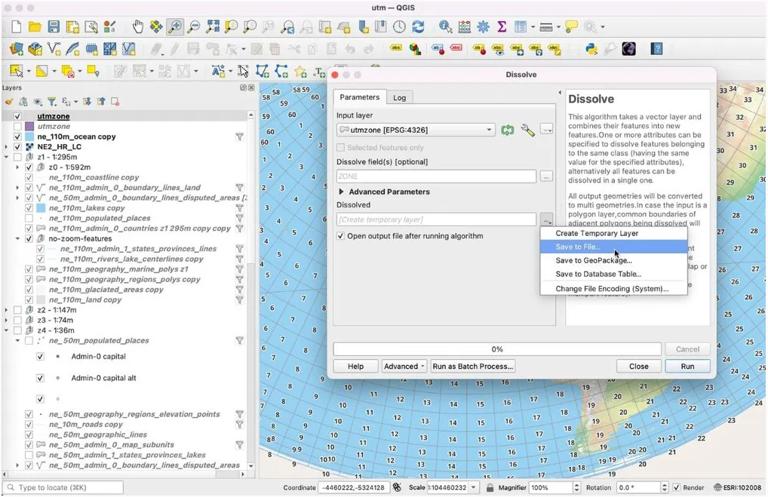Save the project with the floppy disk icon

pos(53,26)
